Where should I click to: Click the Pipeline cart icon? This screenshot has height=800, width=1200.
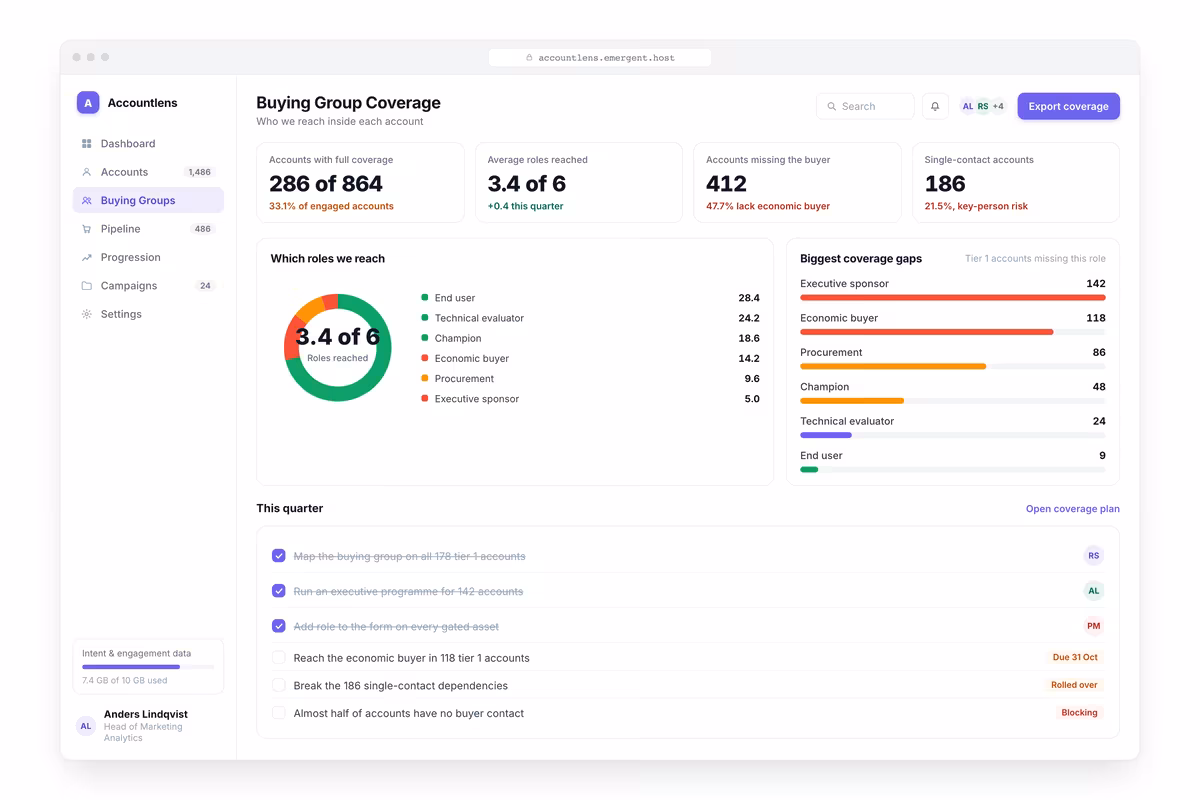[x=87, y=229]
